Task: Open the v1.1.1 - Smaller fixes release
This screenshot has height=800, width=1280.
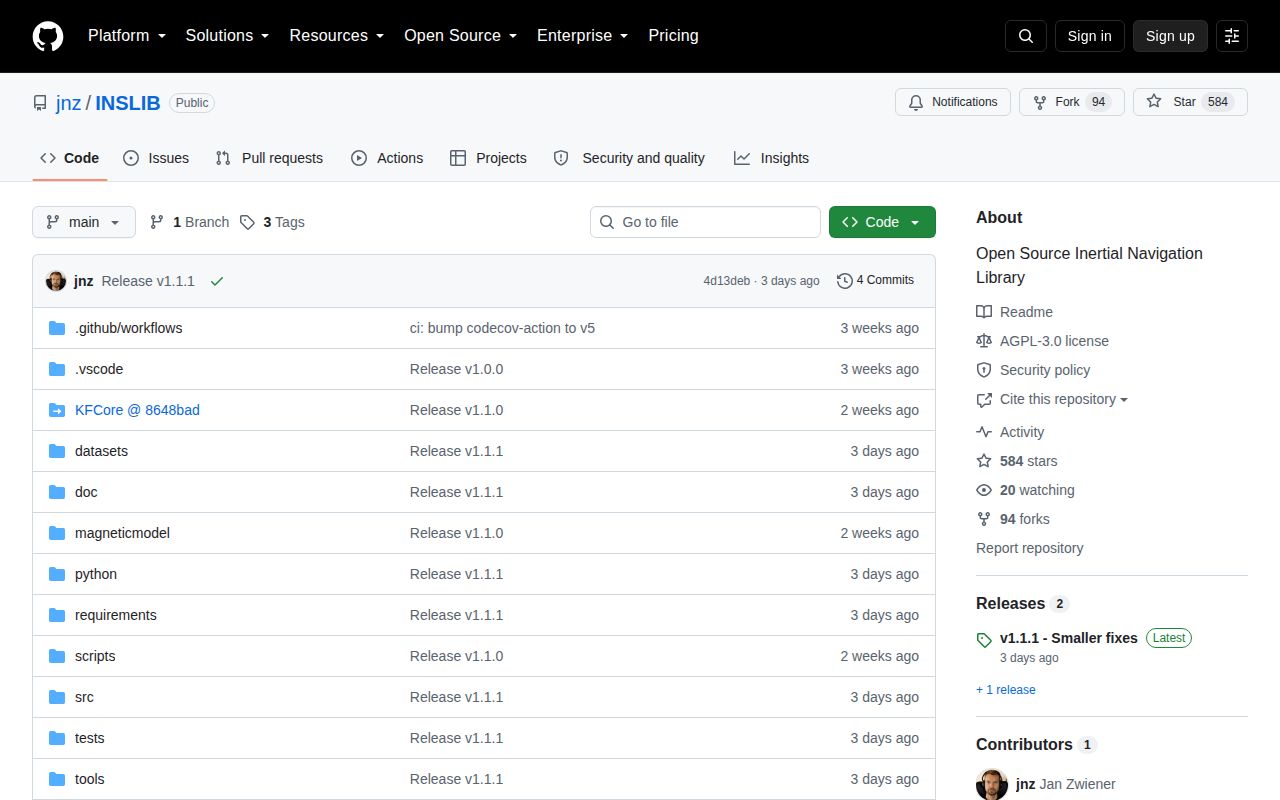Action: 1069,638
